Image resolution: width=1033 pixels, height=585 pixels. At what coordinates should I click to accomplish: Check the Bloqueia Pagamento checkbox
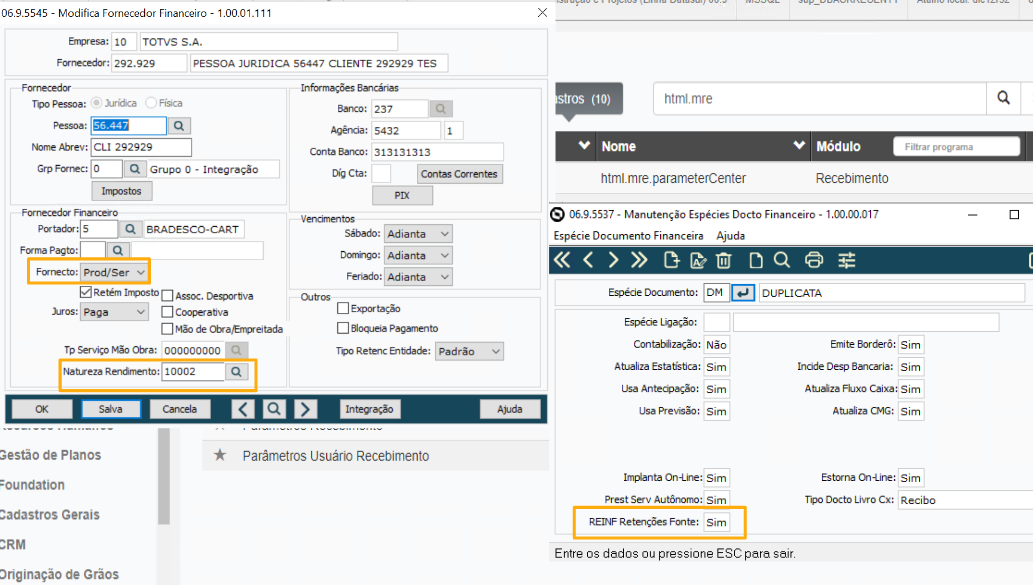pos(343,327)
